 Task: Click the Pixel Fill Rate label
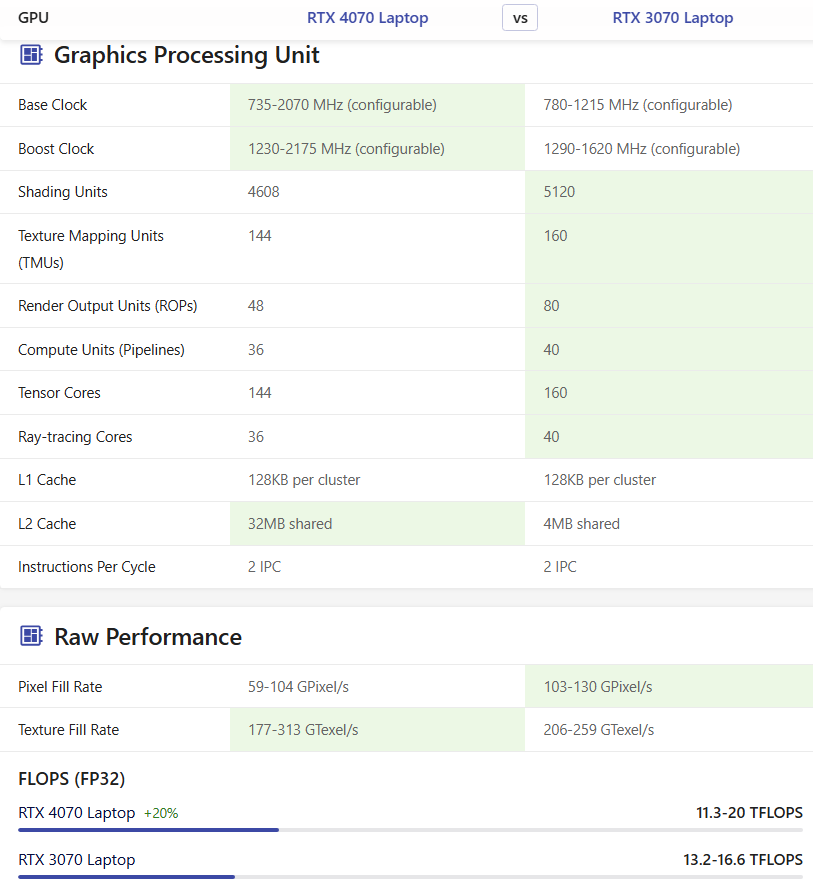point(60,687)
